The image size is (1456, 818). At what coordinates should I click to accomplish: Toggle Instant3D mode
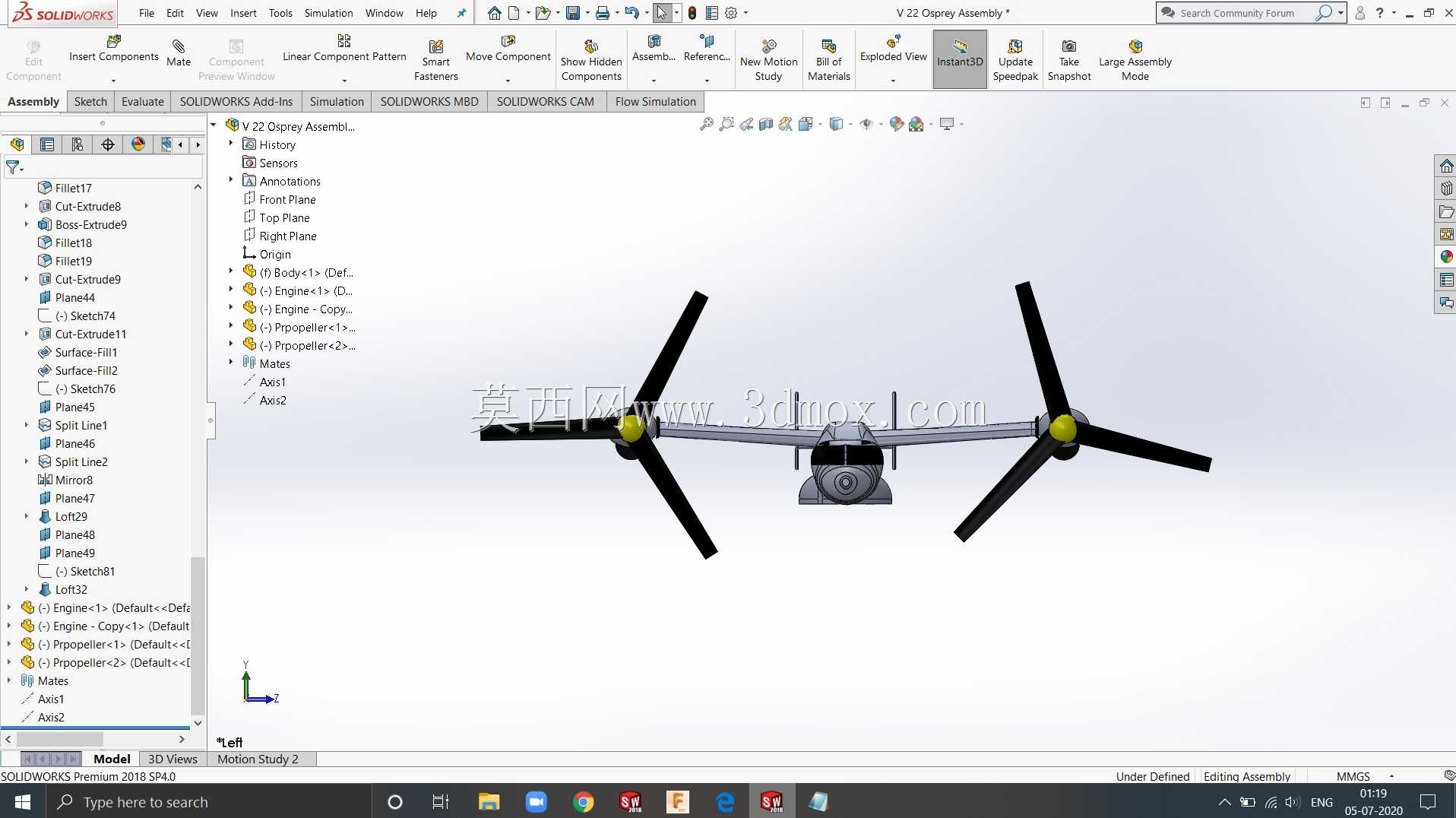(x=960, y=60)
